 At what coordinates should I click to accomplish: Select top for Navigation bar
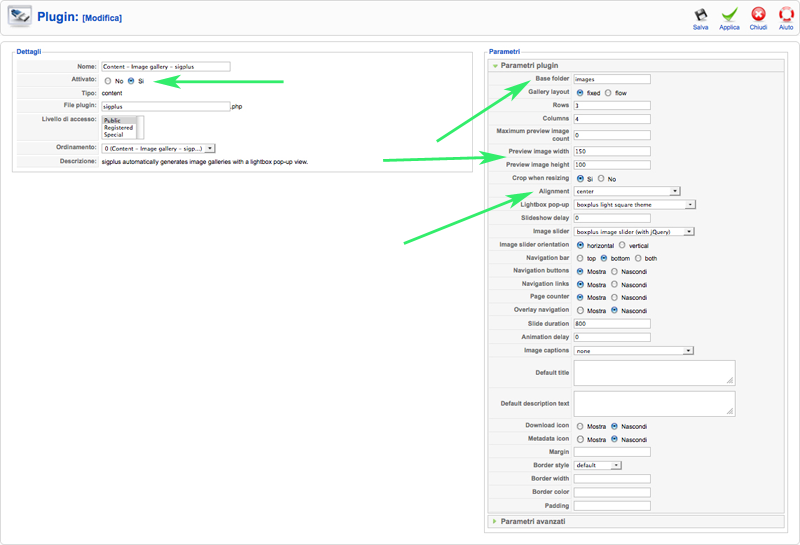(x=580, y=258)
